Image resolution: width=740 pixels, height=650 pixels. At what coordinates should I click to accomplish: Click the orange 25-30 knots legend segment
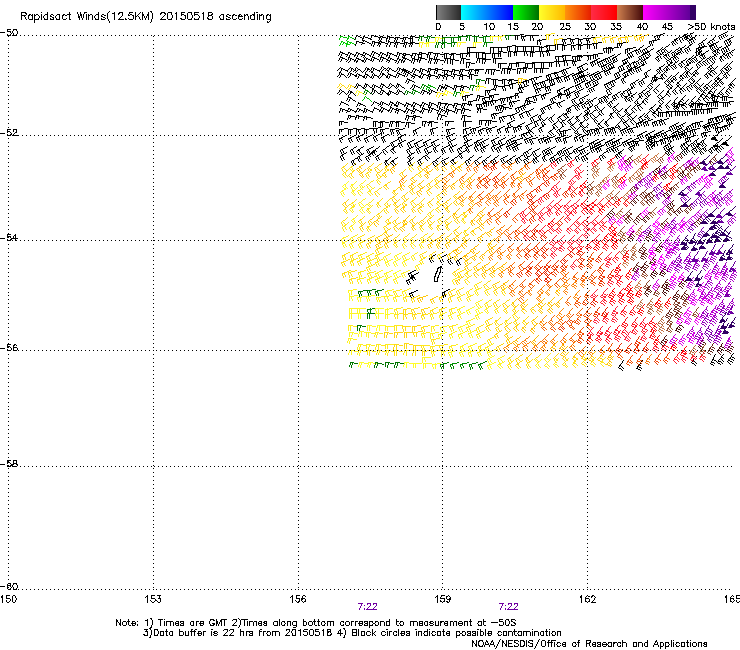[x=578, y=12]
